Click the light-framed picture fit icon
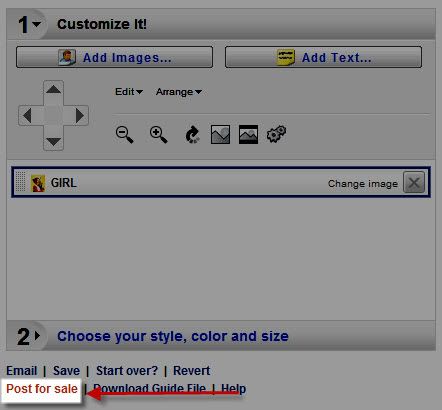The width and height of the screenshot is (442, 410). (x=220, y=134)
